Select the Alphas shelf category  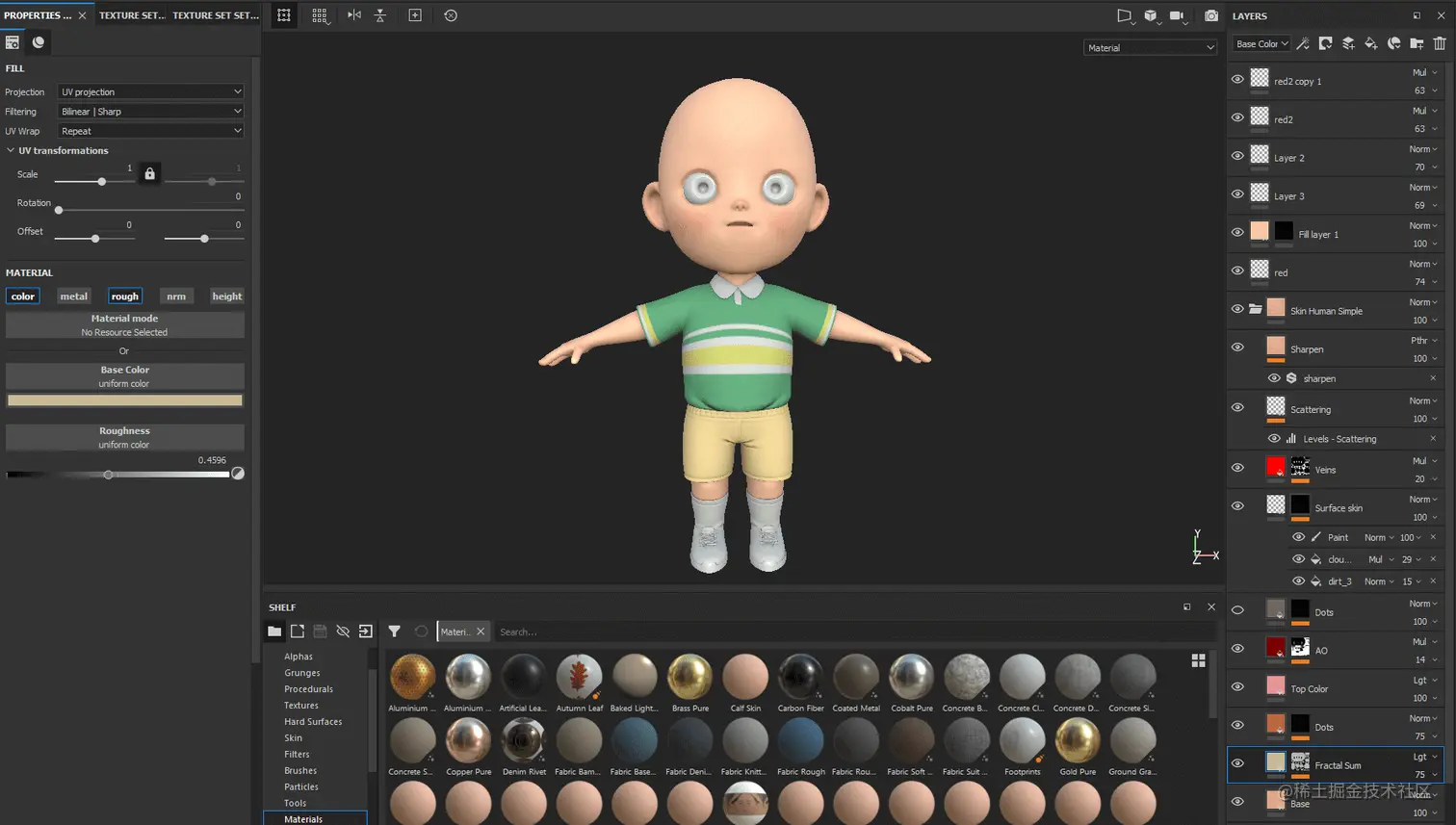click(x=299, y=657)
